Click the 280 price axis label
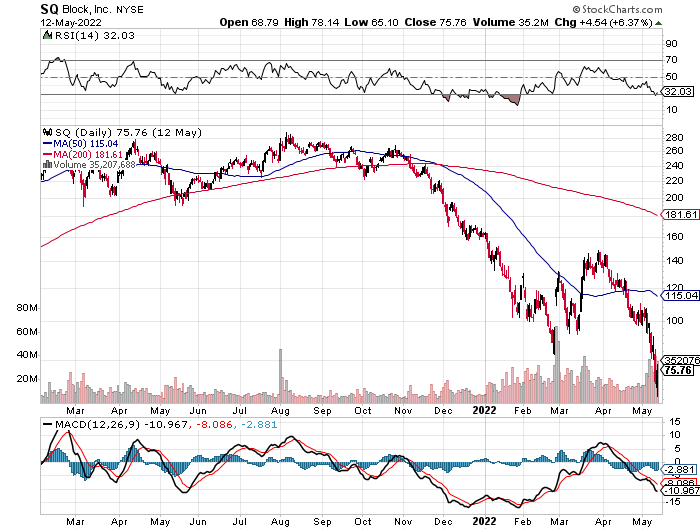Viewport: 700px width, 530px height. click(674, 138)
